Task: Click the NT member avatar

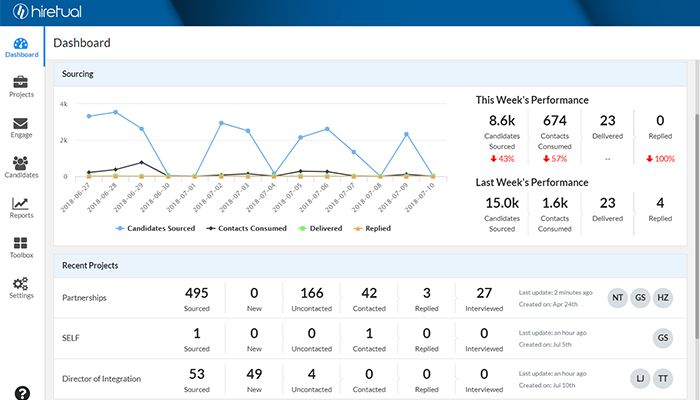Action: click(617, 298)
